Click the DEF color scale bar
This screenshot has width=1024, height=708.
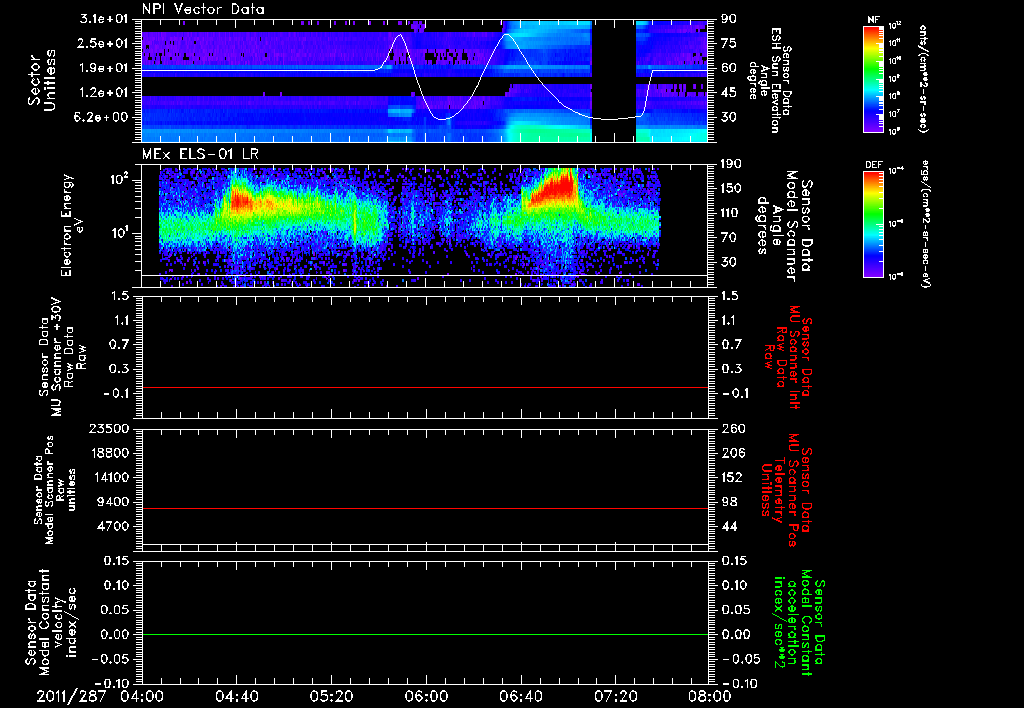pyautogui.click(x=873, y=224)
